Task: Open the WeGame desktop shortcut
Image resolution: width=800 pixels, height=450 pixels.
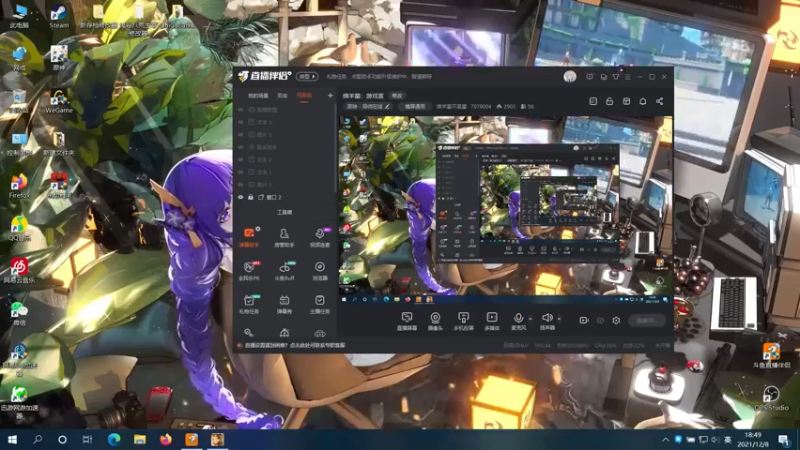Action: click(59, 102)
